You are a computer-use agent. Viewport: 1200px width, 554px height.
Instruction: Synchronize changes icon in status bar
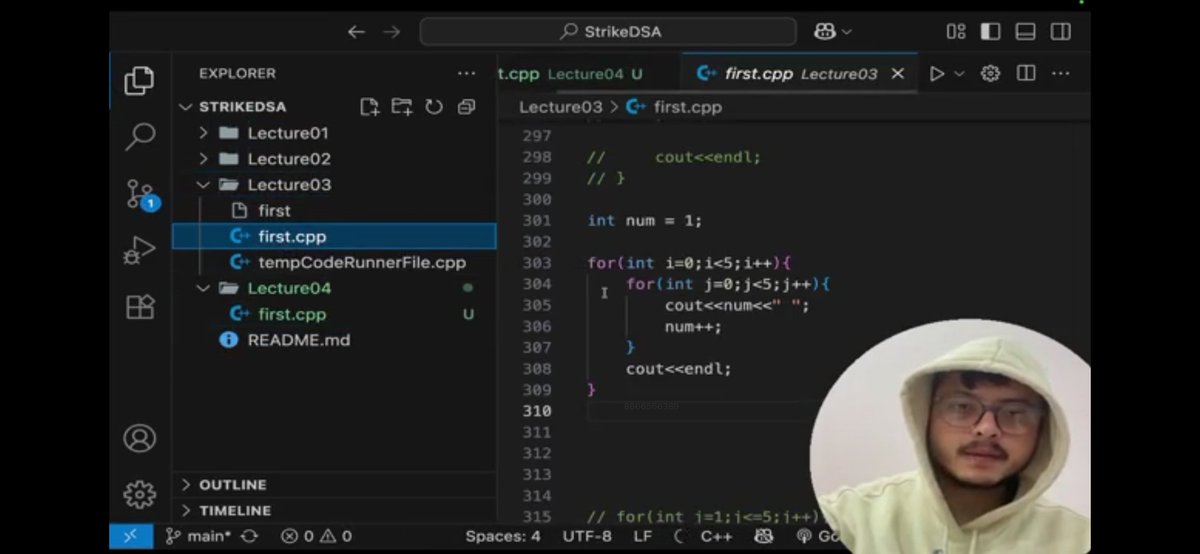coord(249,536)
